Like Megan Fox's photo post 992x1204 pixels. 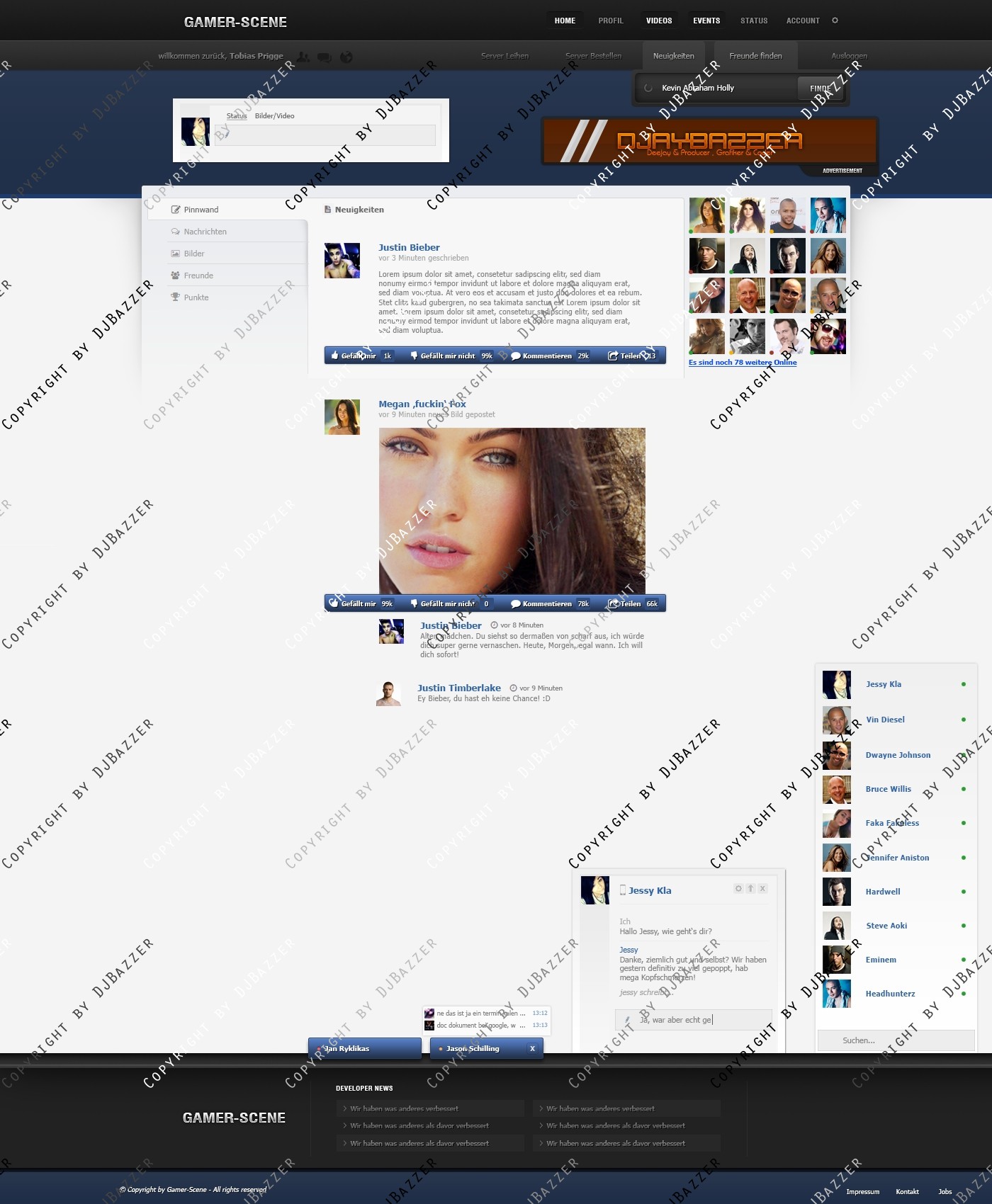(361, 603)
